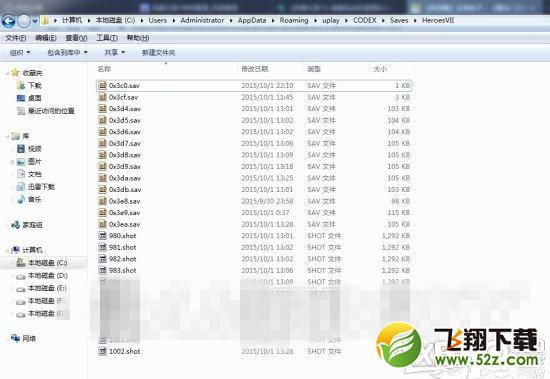Select 本地磁盘 (C:) breadcrumb segment
This screenshot has height=379, width=550.
click(115, 20)
